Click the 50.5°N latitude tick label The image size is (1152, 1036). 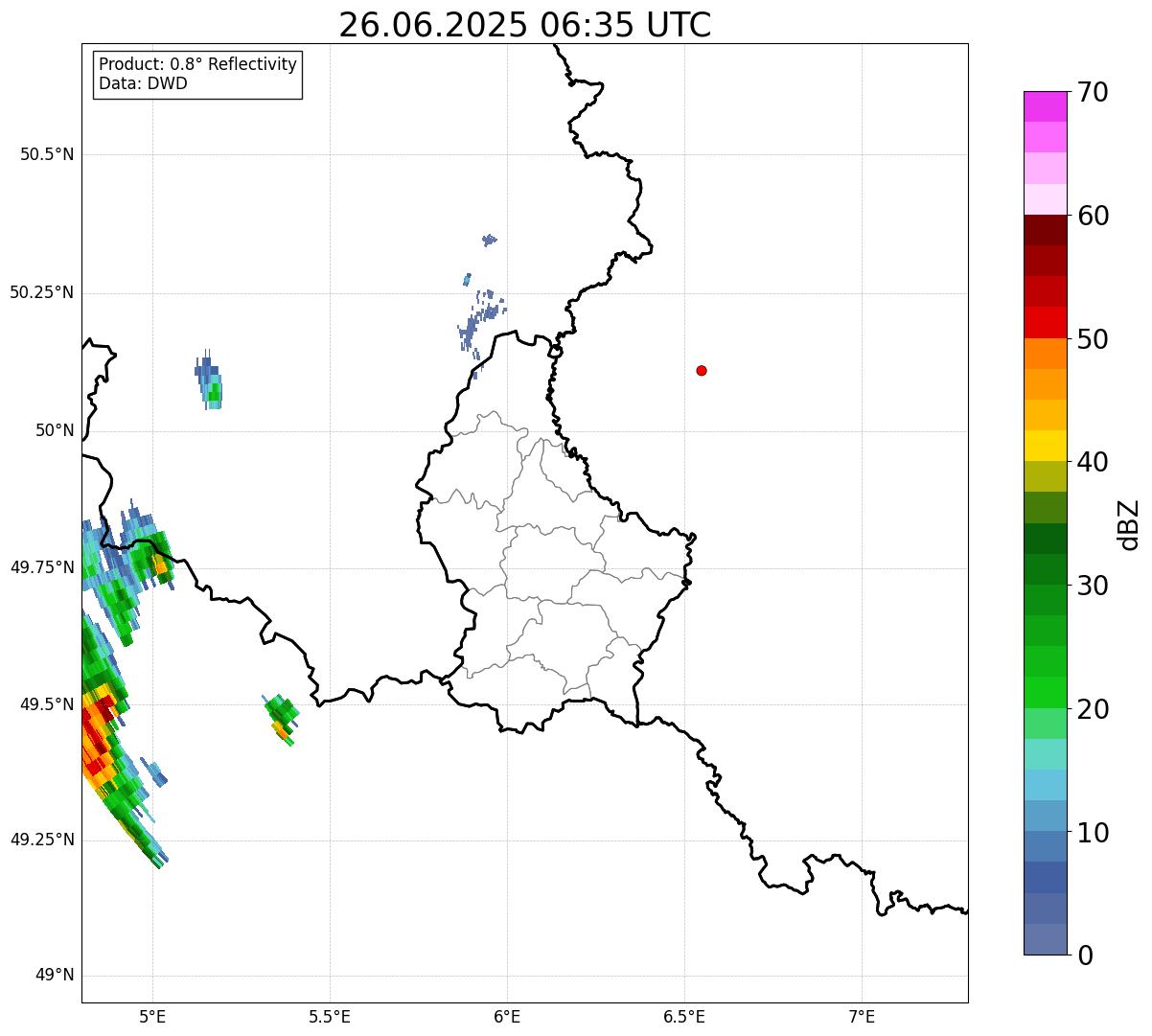coord(47,154)
